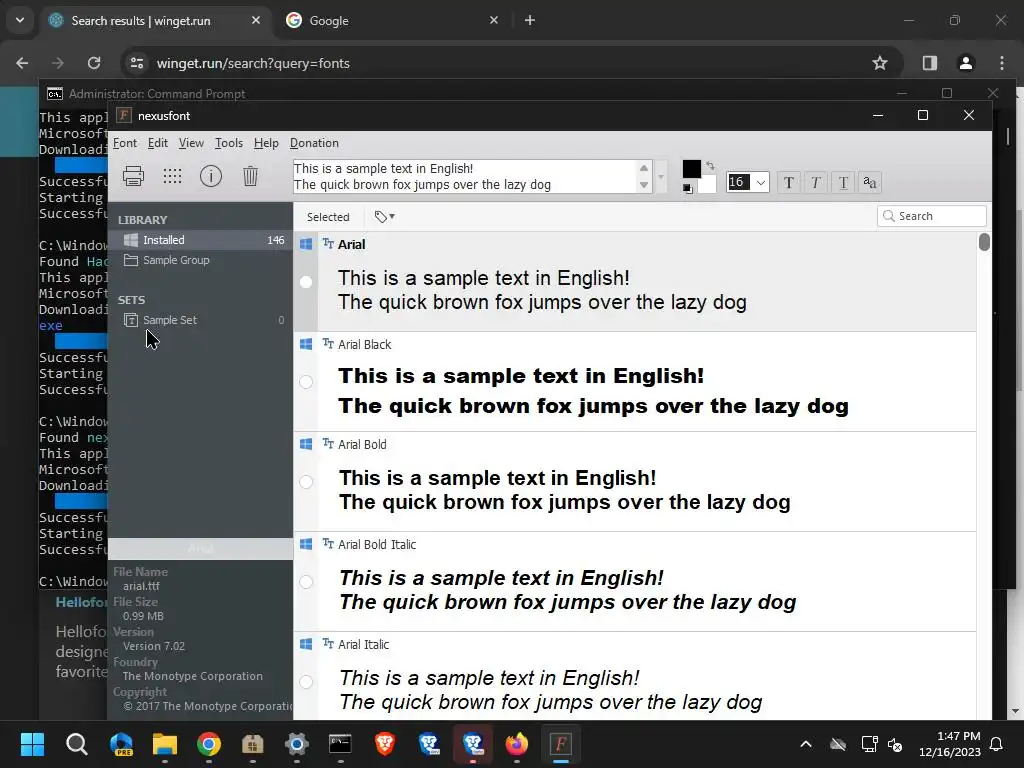1024x768 pixels.
Task: Open Brave browser from taskbar
Action: click(385, 744)
